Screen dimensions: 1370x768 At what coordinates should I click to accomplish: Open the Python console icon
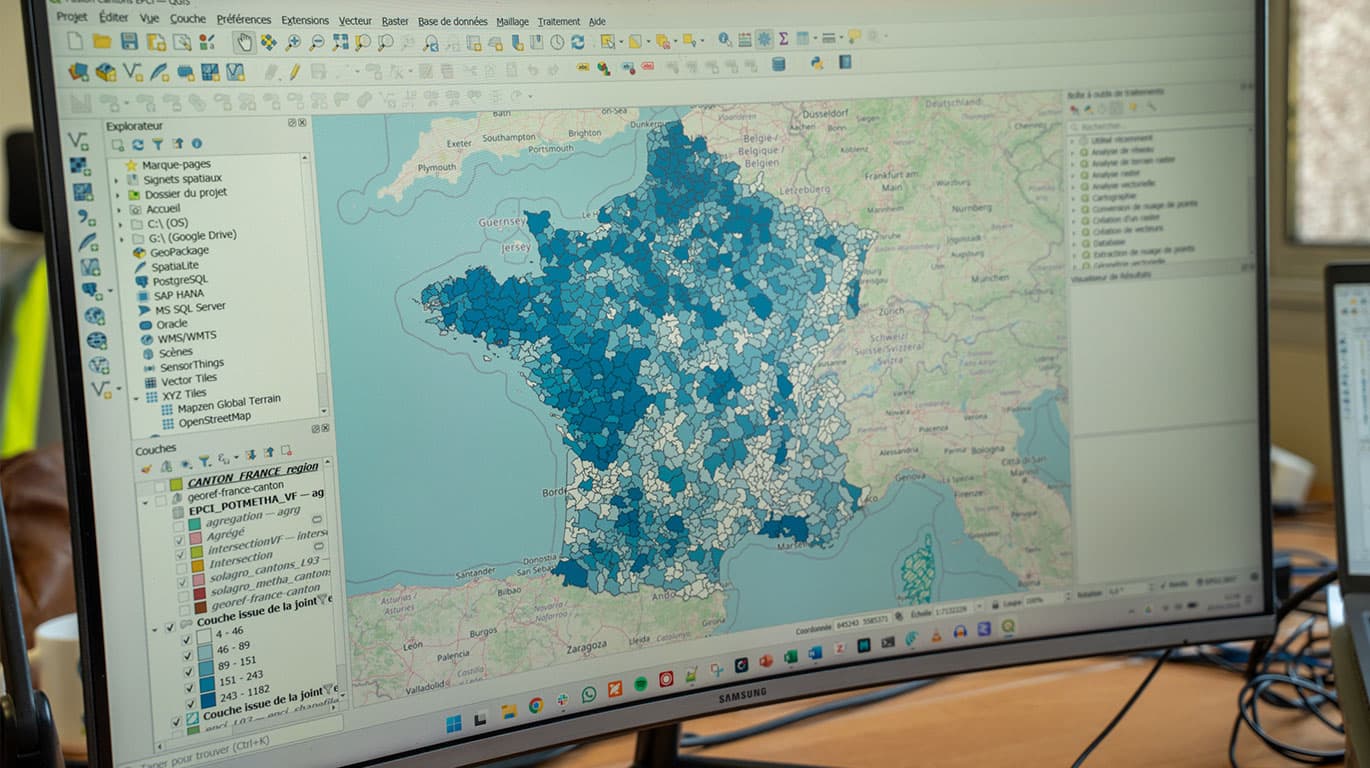coord(817,62)
